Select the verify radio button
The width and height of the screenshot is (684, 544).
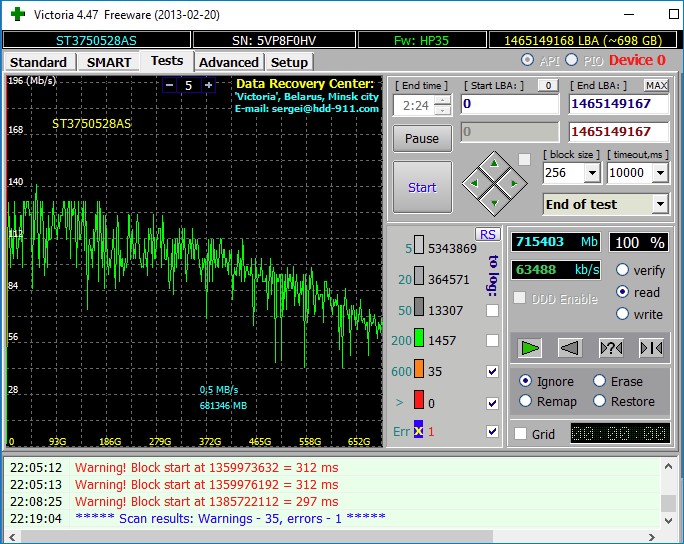[x=623, y=270]
